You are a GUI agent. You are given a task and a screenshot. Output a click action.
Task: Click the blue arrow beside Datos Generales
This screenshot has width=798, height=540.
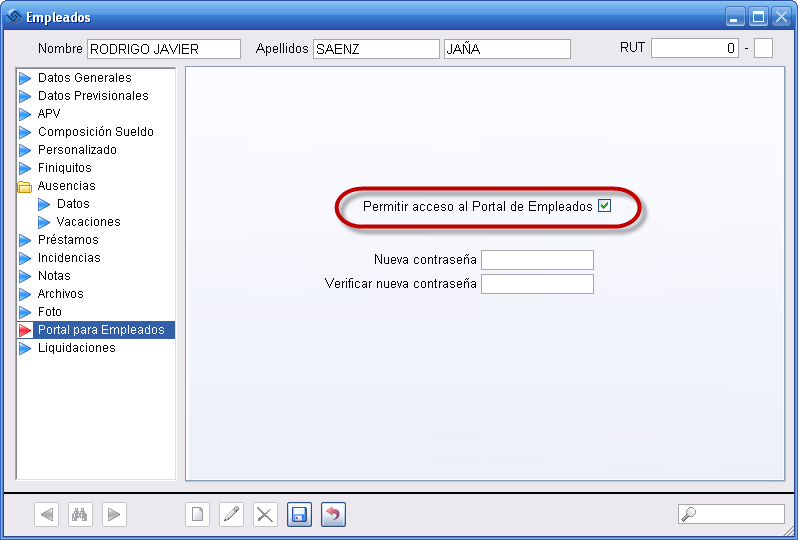[25, 78]
